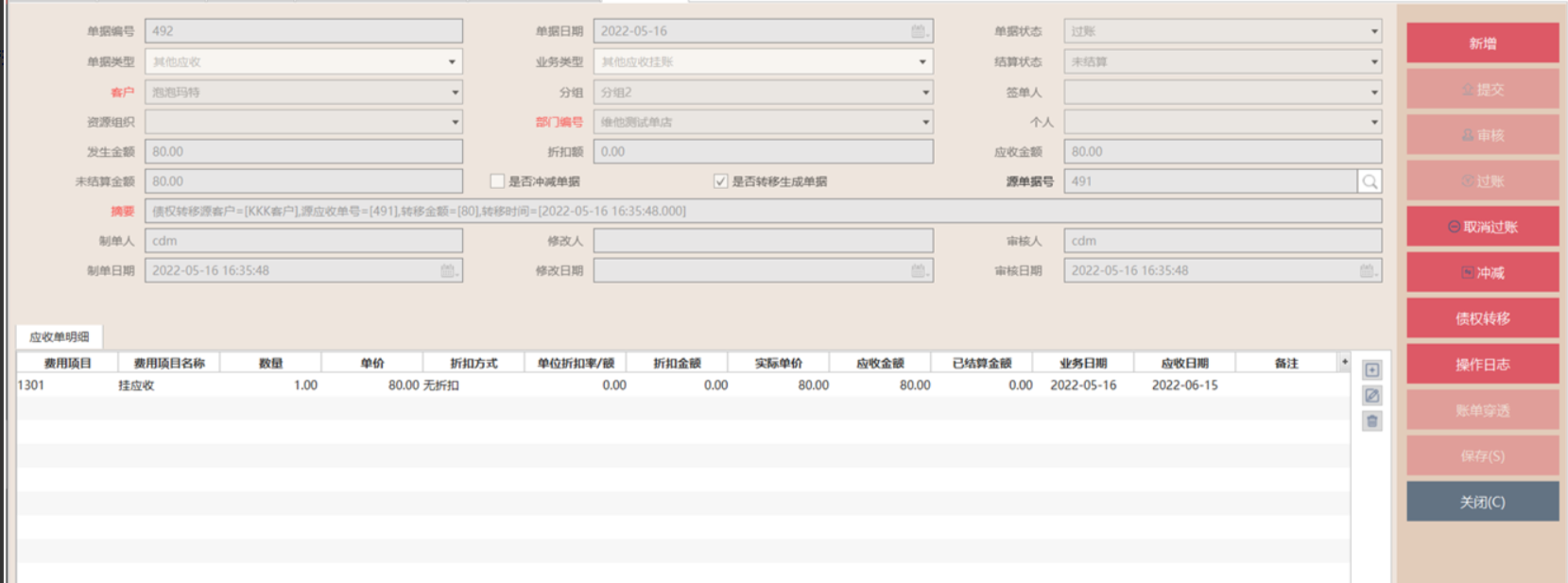This screenshot has width=1568, height=583.
Task: Toggle the 是否冲减单据 checkbox
Action: tap(497, 181)
